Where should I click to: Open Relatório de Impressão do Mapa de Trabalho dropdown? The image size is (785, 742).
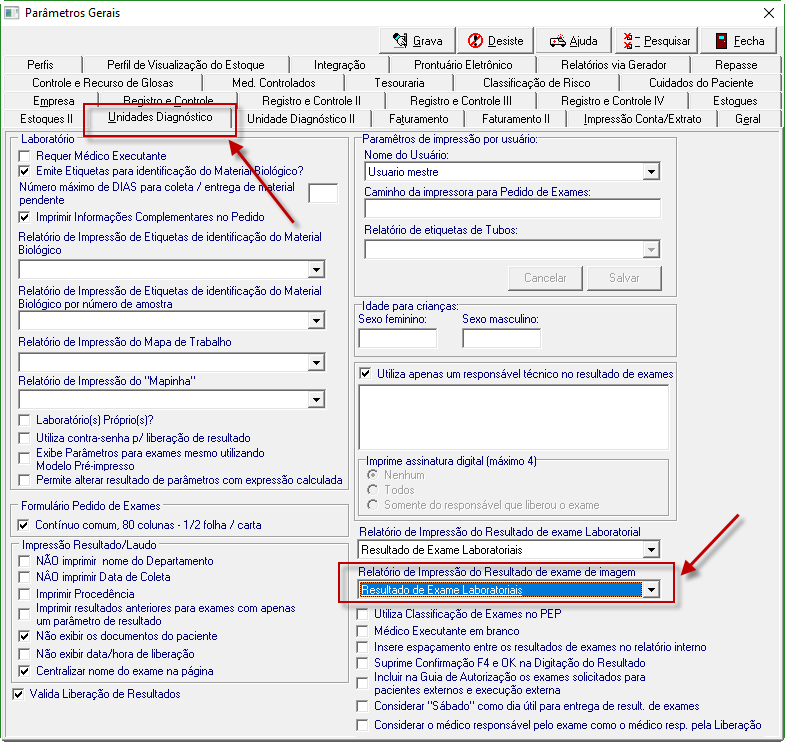(x=316, y=362)
